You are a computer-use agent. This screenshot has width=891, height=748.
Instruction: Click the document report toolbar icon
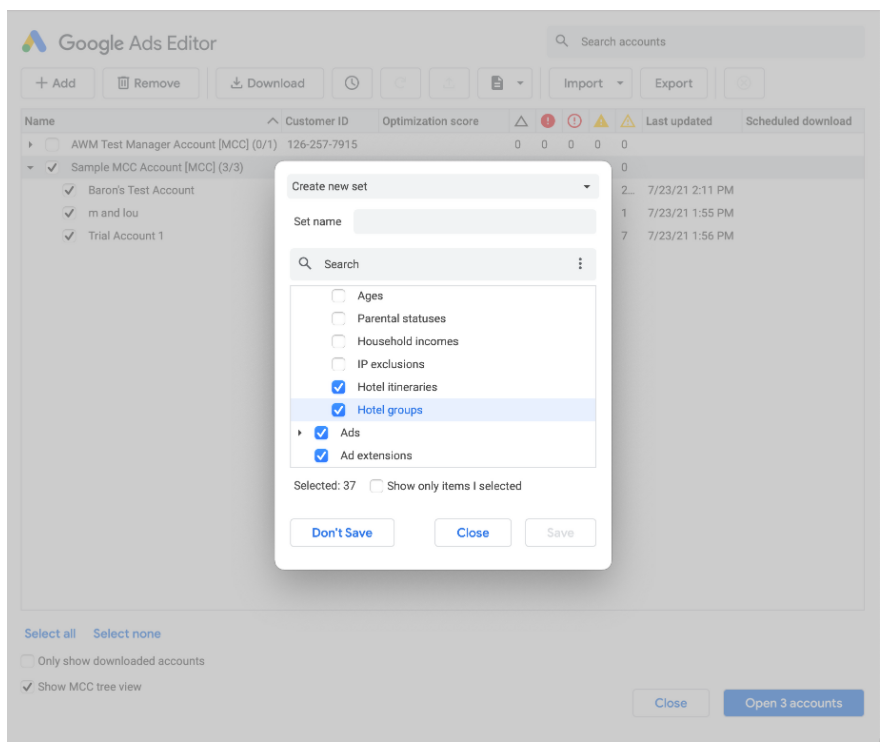pyautogui.click(x=497, y=83)
